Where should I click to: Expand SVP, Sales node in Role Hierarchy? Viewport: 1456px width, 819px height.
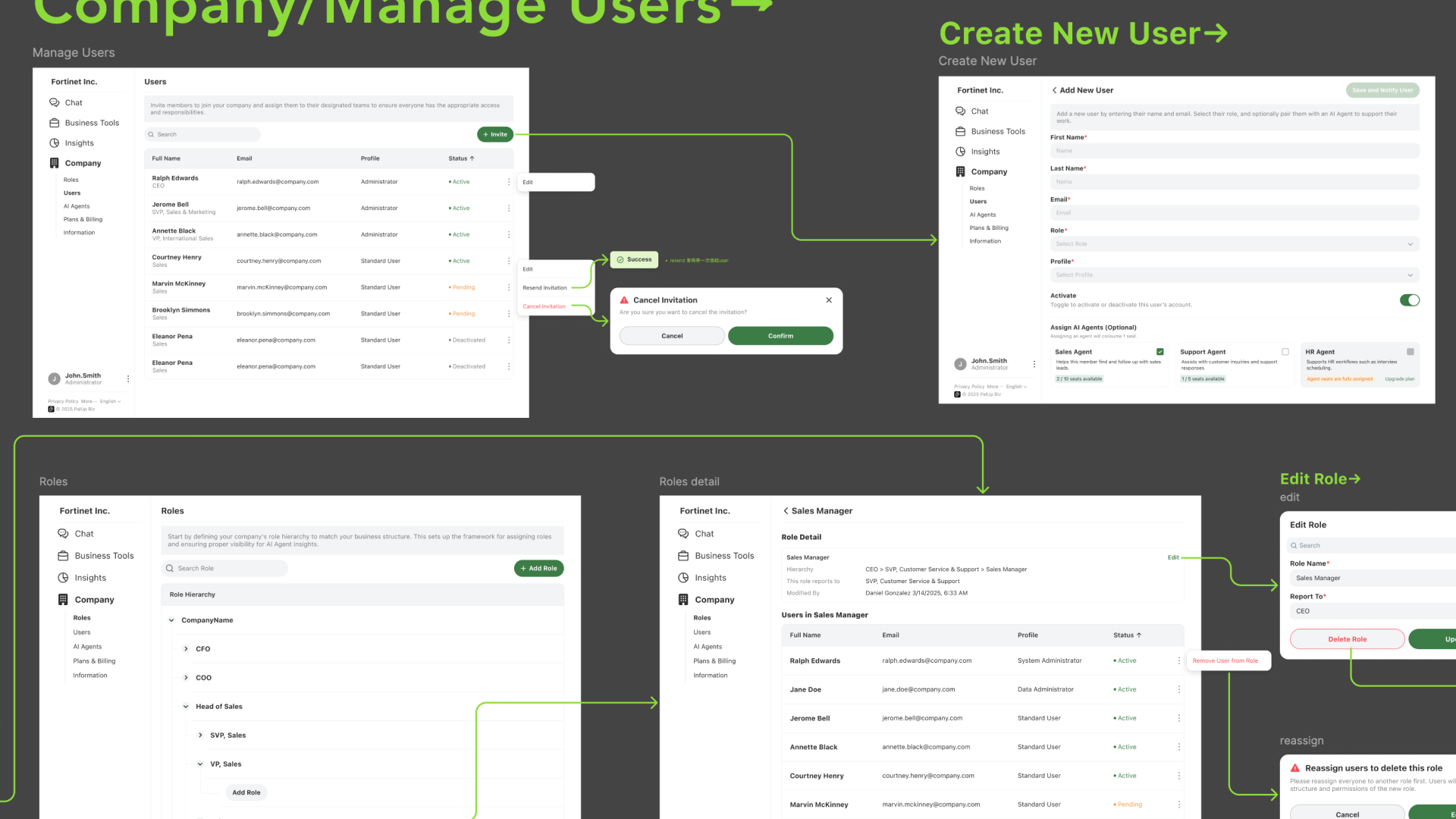200,736
